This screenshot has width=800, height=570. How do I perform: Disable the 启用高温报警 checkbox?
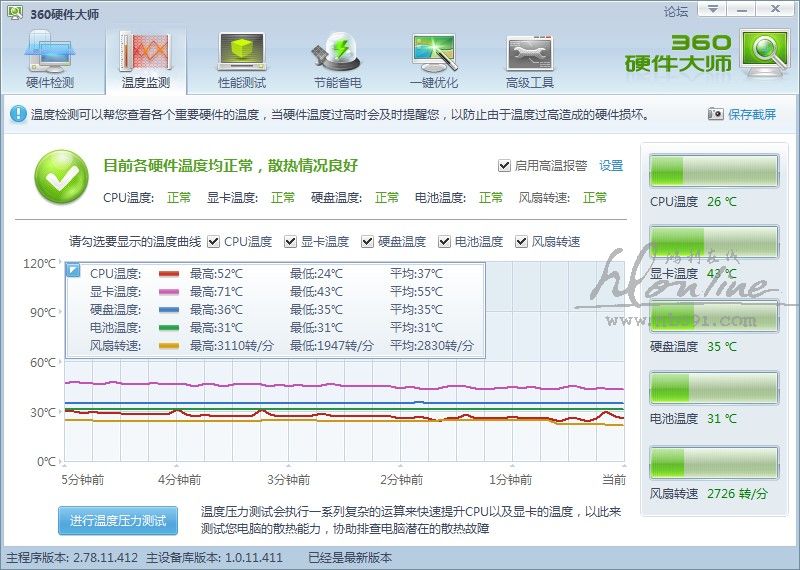click(504, 166)
